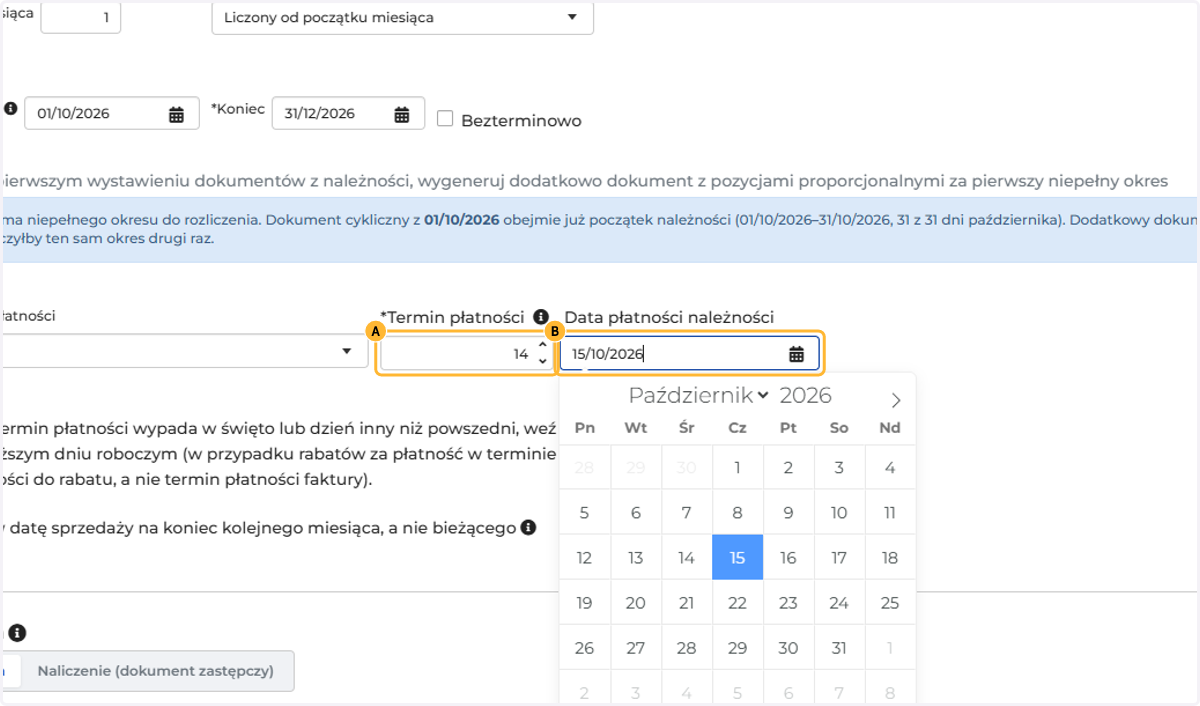This screenshot has width=1200, height=706.
Task: Select October 4 in calendar
Action: 890,467
